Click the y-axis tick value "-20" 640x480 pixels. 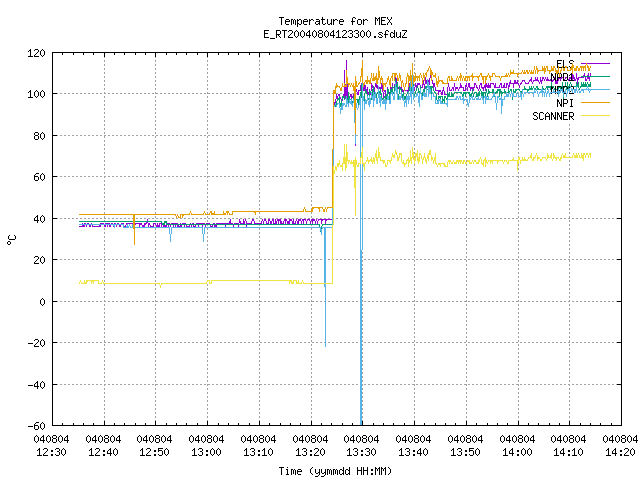click(36, 343)
